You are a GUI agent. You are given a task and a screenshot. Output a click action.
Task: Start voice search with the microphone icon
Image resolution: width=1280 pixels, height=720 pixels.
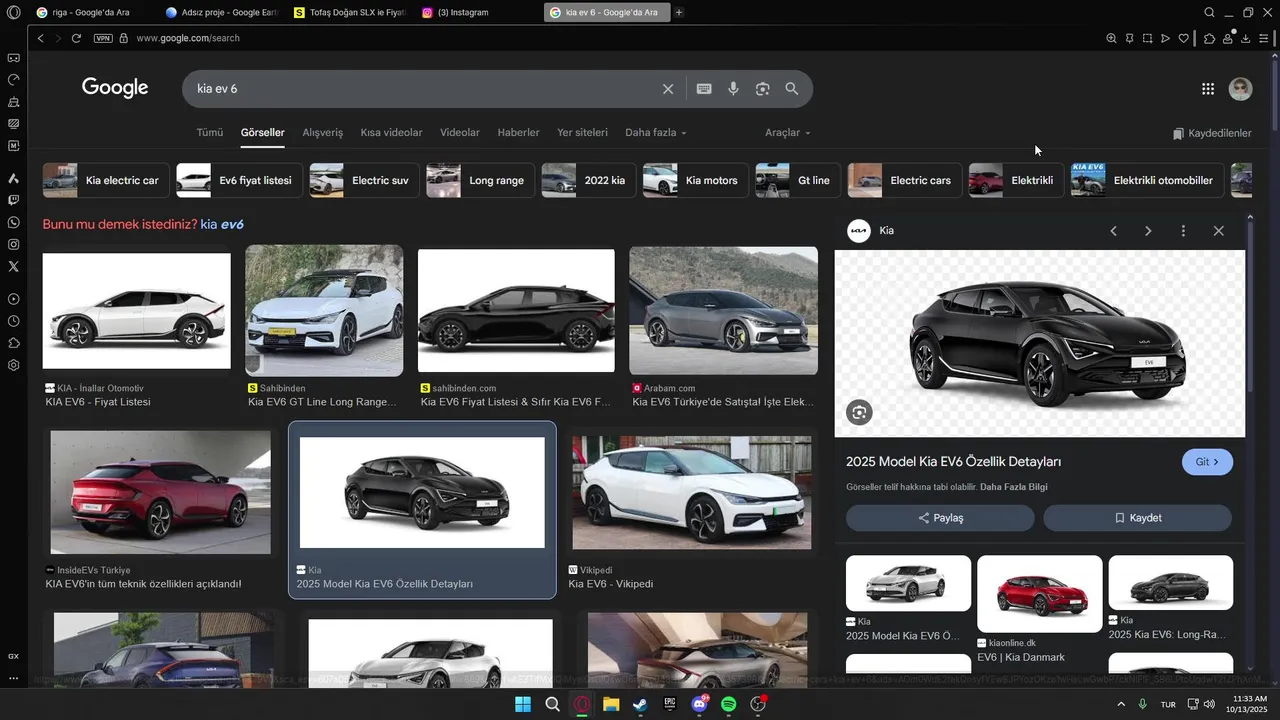(x=733, y=89)
